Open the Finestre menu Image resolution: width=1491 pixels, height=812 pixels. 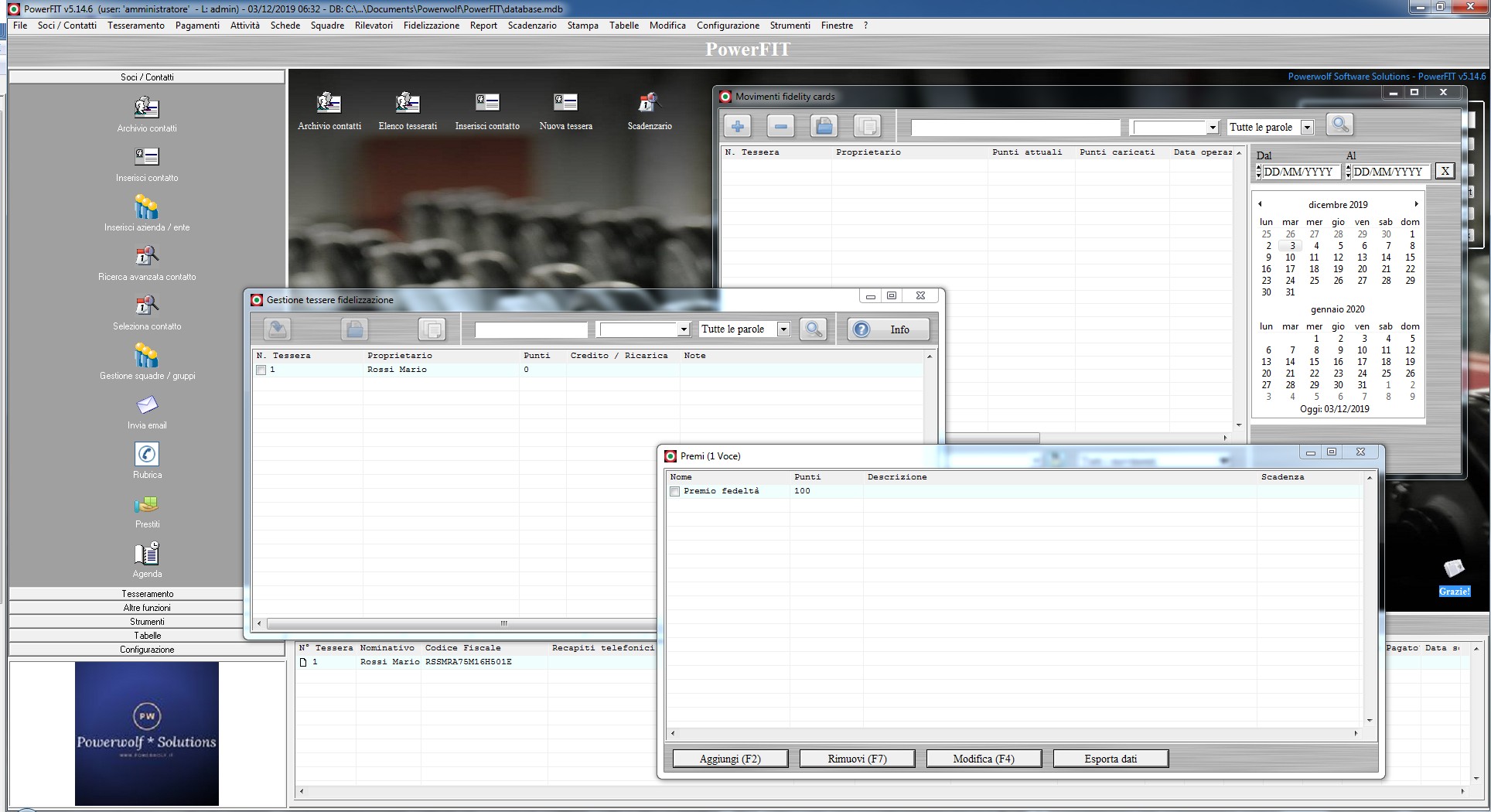pyautogui.click(x=837, y=26)
